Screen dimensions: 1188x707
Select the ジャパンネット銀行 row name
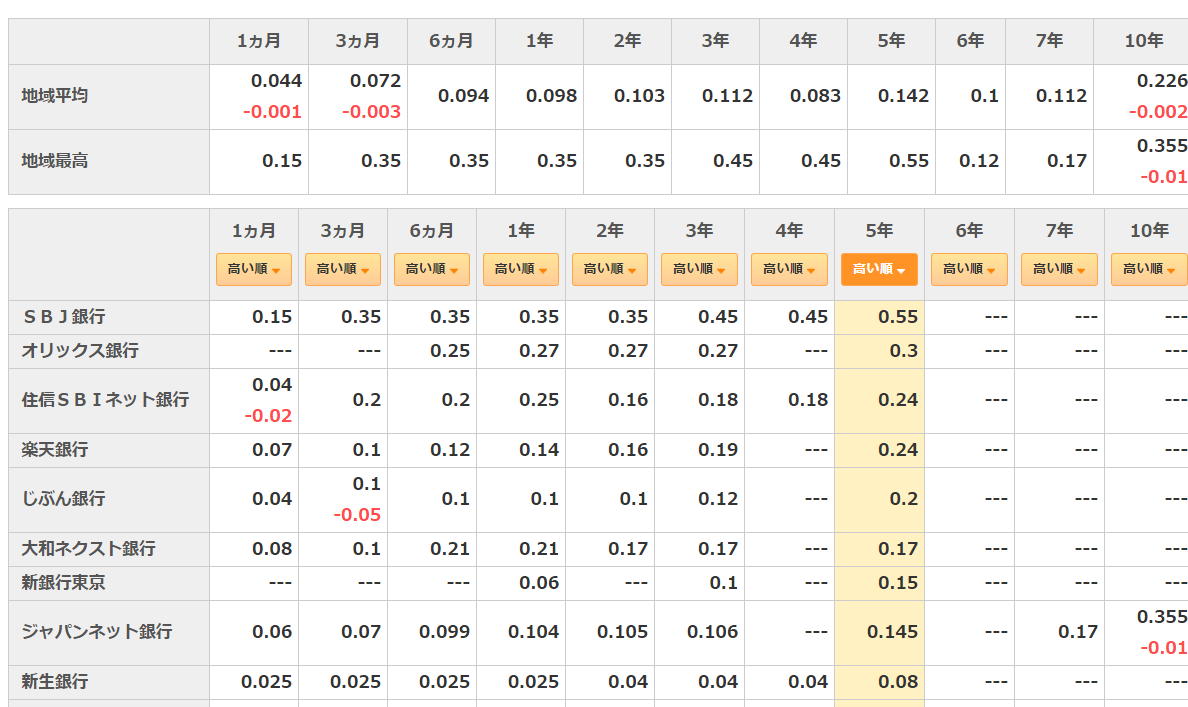[97, 632]
